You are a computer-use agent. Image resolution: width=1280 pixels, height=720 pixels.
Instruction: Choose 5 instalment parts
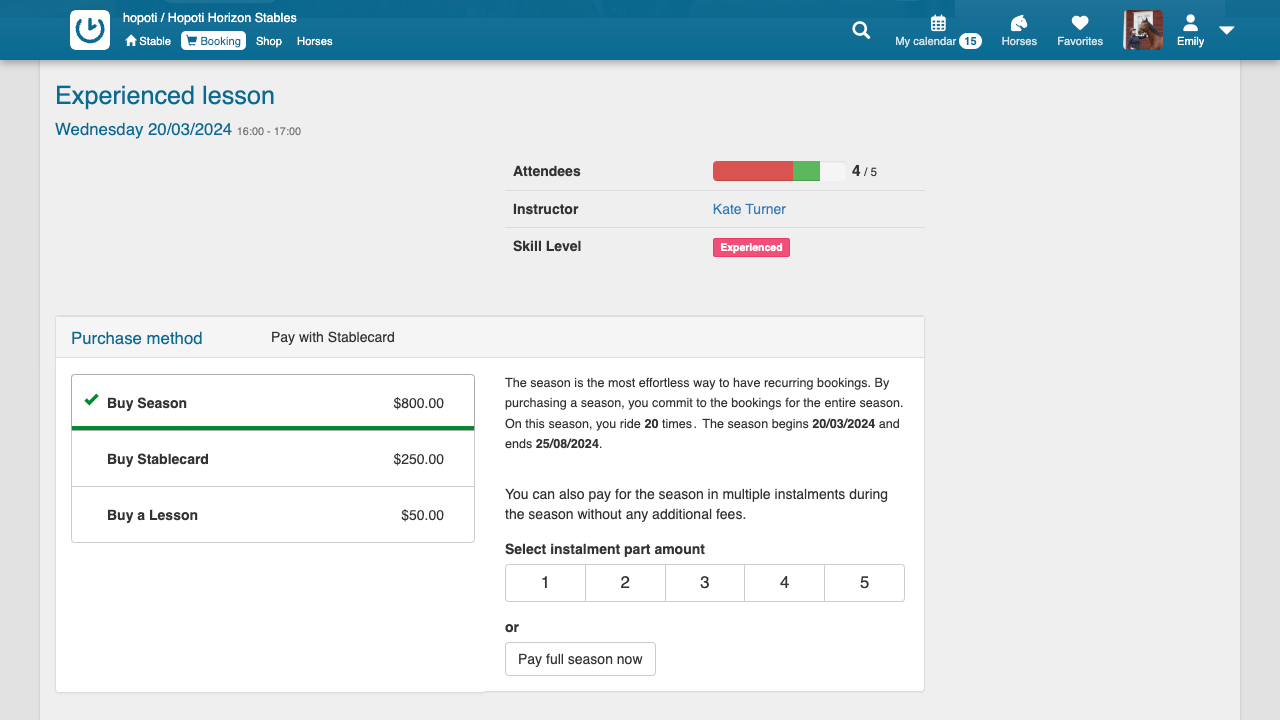864,583
